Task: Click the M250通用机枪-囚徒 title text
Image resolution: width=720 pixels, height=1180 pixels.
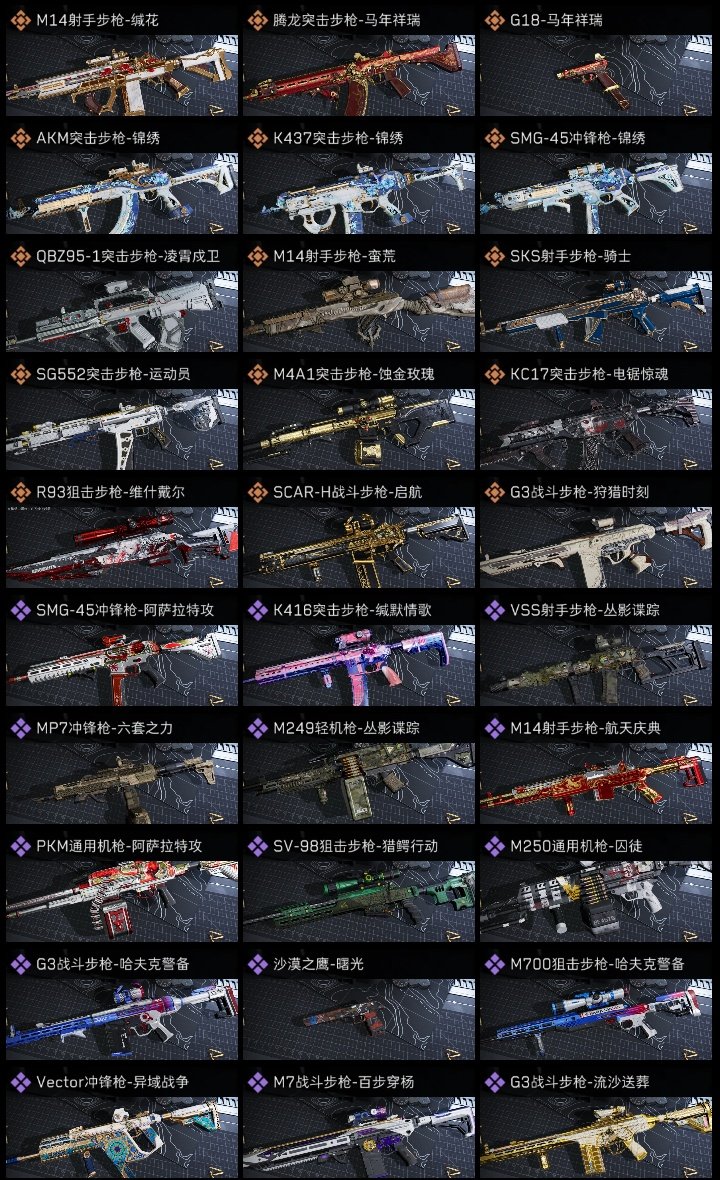Action: point(576,846)
